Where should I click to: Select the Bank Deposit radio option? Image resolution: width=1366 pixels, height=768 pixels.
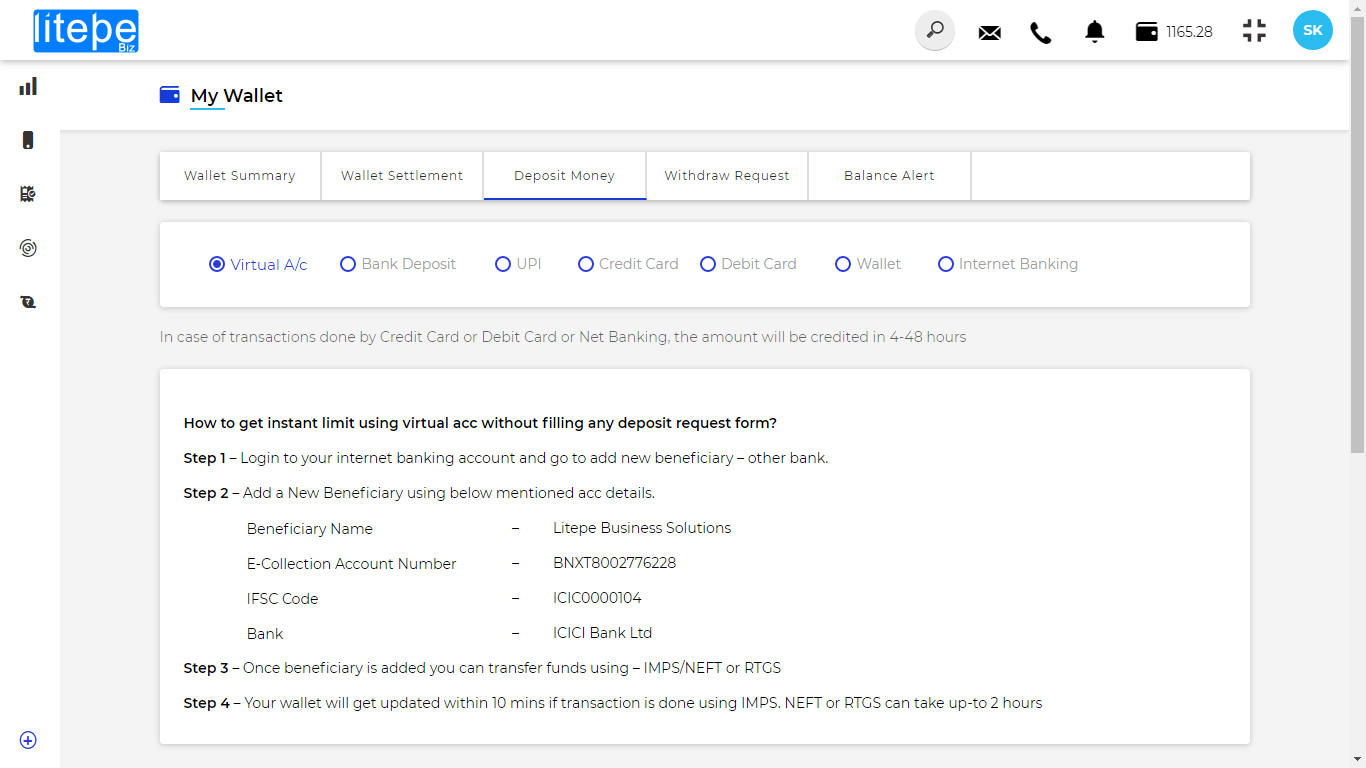click(x=348, y=264)
